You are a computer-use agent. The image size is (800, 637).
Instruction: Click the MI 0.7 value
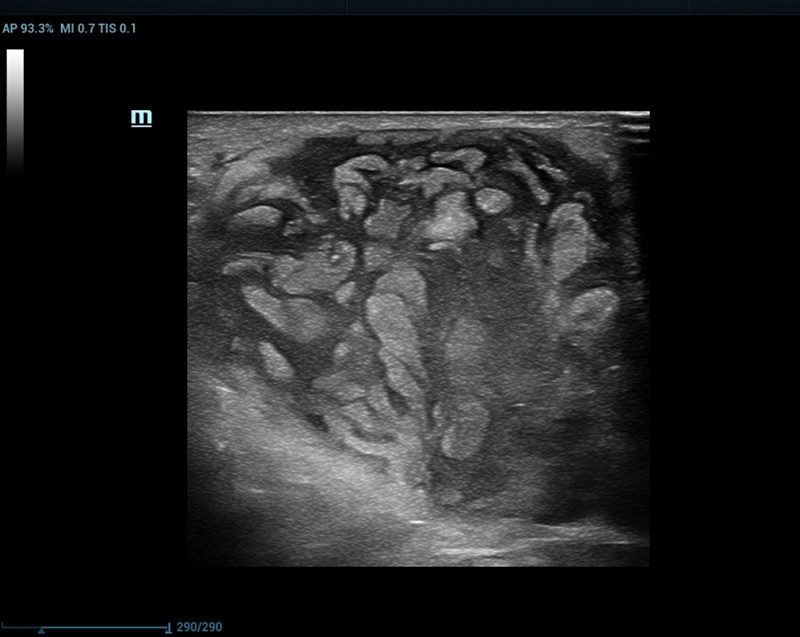[x=78, y=29]
